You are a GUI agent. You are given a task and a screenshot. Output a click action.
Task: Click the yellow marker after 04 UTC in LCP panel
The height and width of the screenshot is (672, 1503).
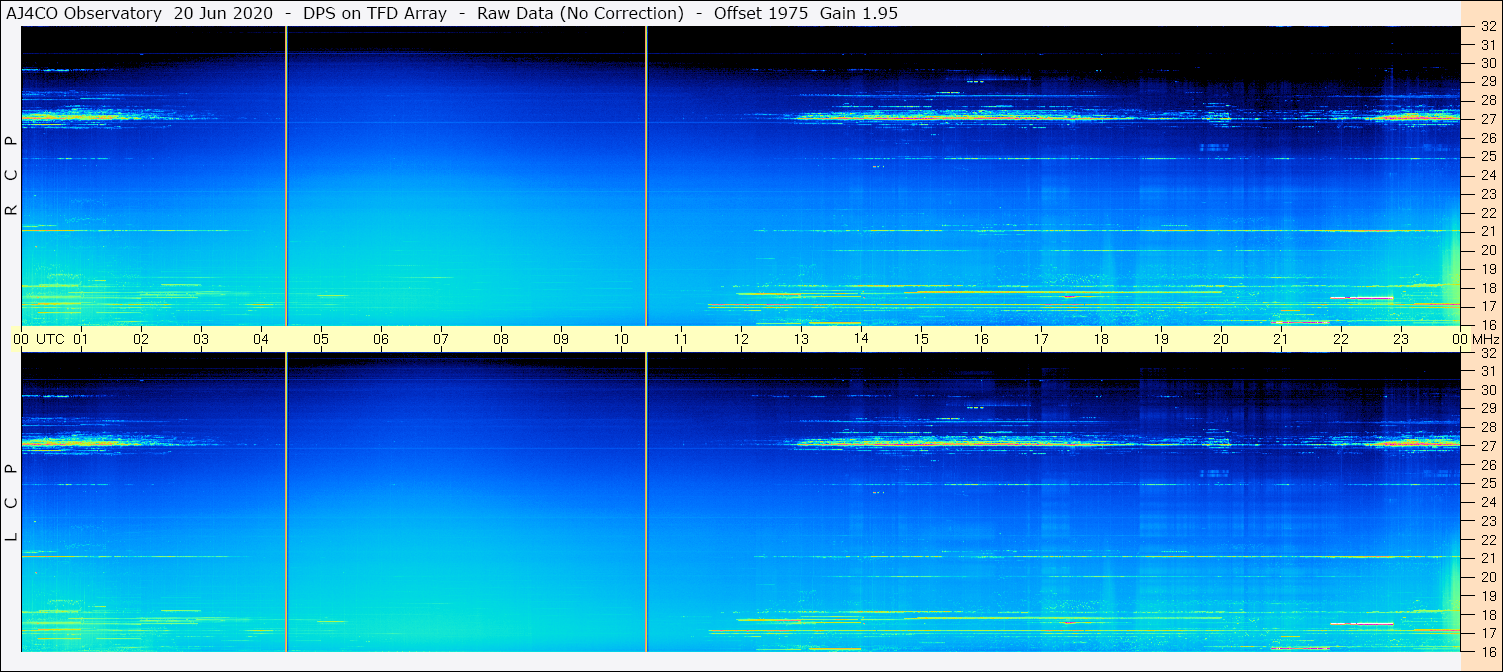click(286, 502)
